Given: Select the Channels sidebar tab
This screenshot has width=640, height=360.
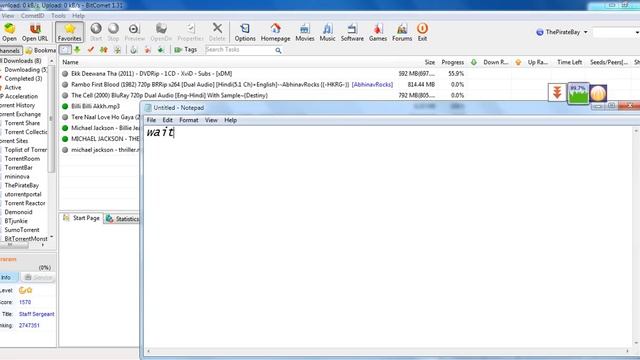Looking at the screenshot, I should (x=10, y=51).
